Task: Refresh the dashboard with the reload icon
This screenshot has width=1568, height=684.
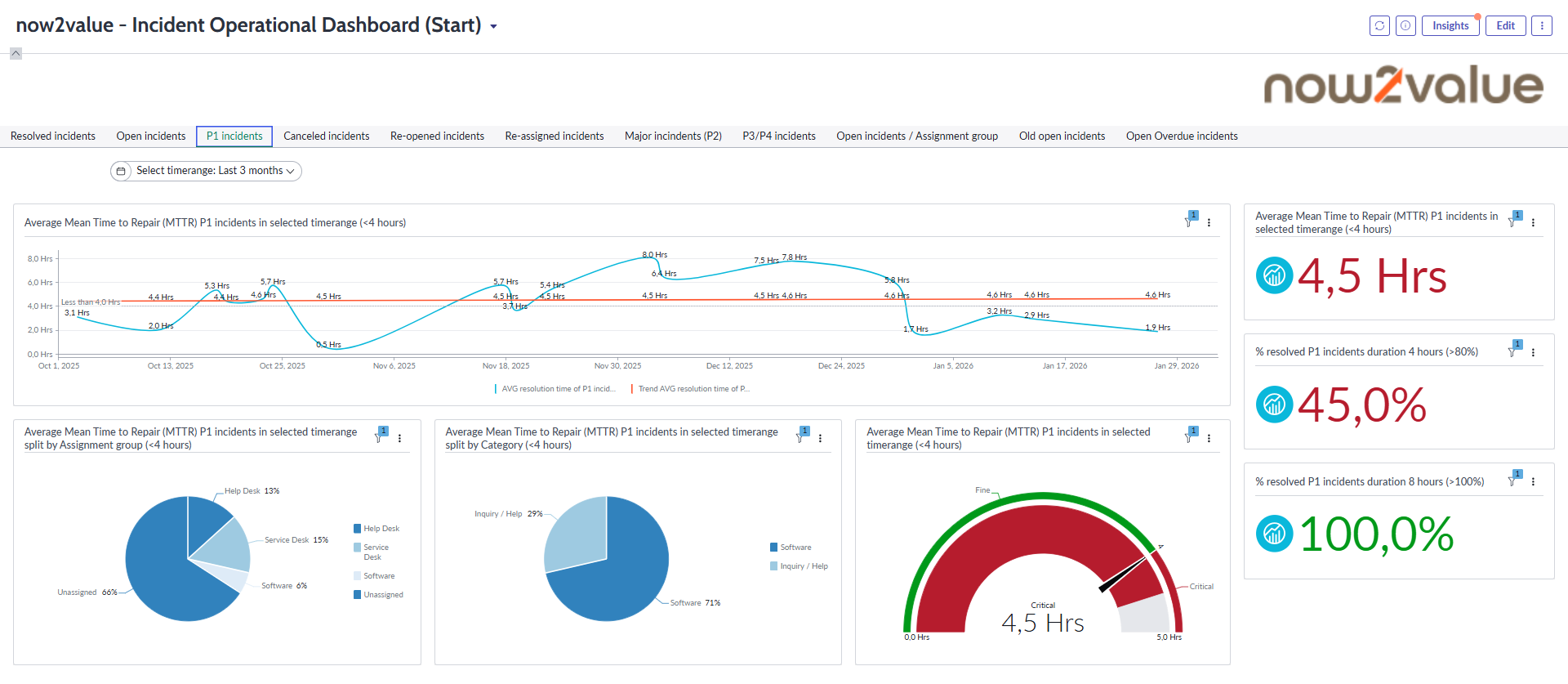Action: tap(1379, 25)
